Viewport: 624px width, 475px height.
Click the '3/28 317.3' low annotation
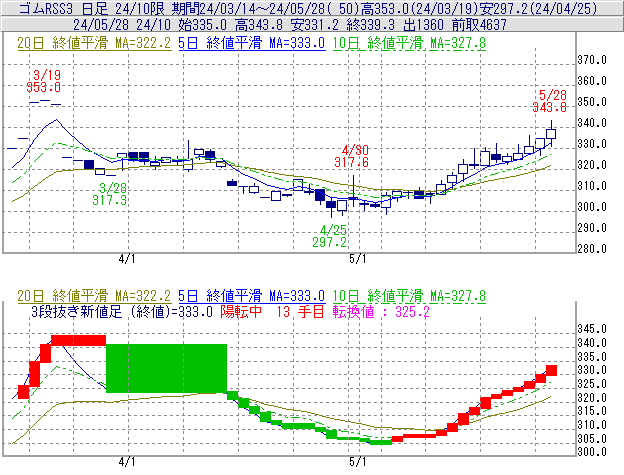110,194
